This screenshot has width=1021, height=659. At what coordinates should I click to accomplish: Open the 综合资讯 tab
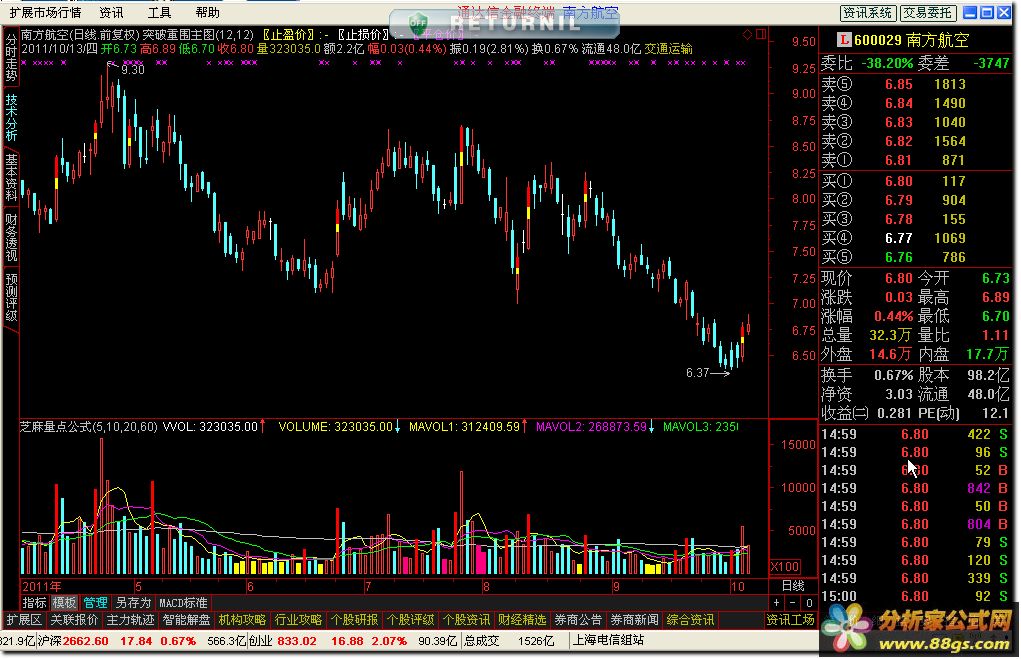click(x=690, y=620)
